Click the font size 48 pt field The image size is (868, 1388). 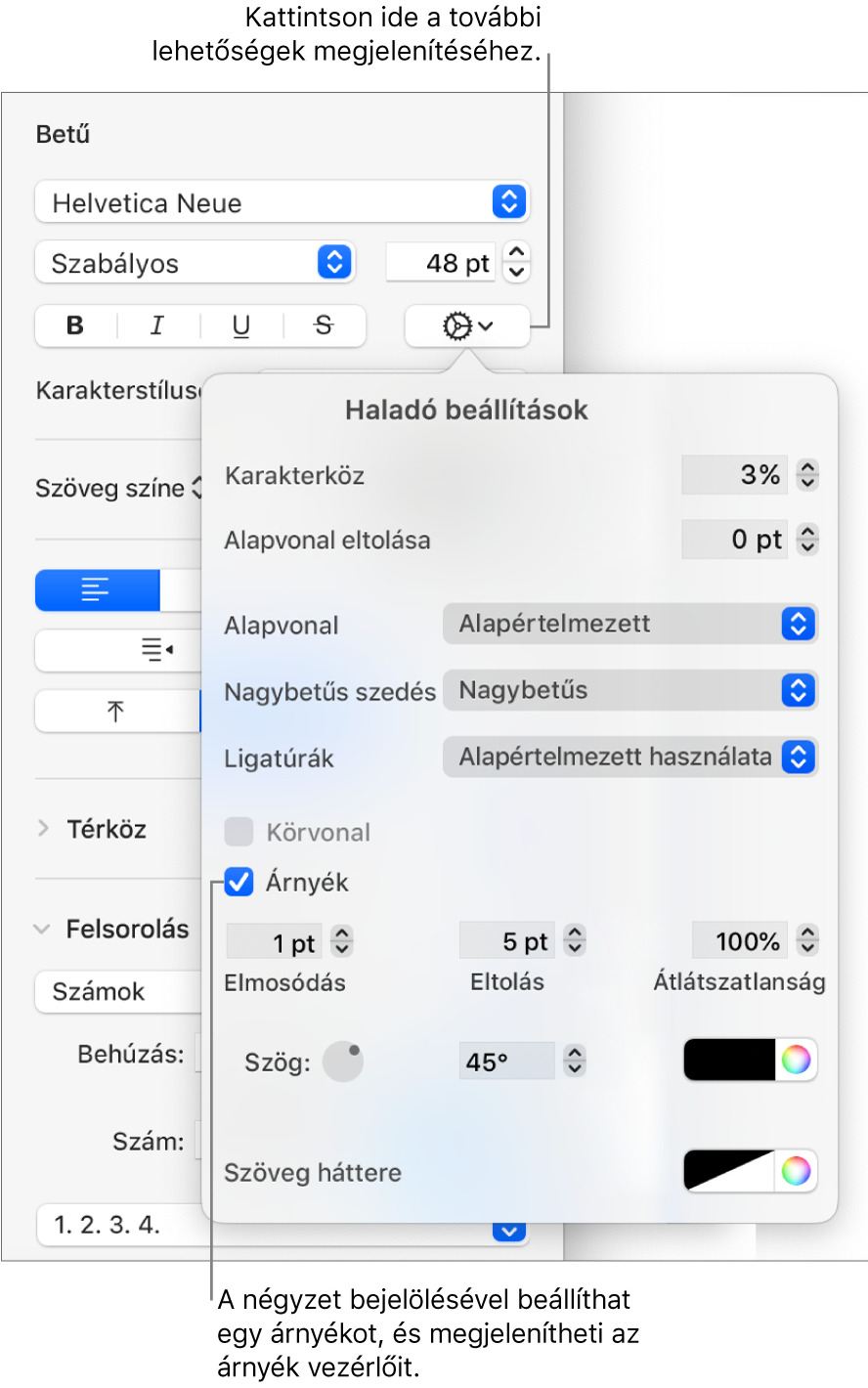(x=441, y=263)
